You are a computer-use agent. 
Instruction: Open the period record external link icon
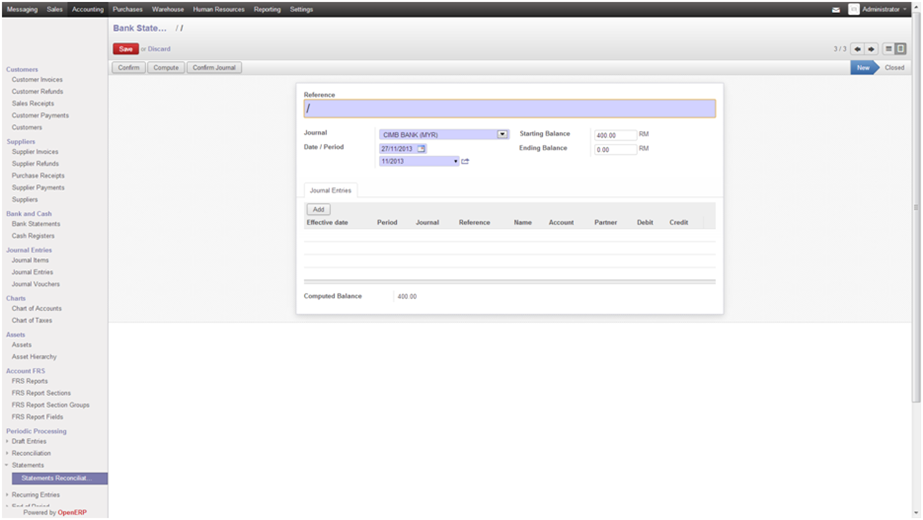click(465, 161)
